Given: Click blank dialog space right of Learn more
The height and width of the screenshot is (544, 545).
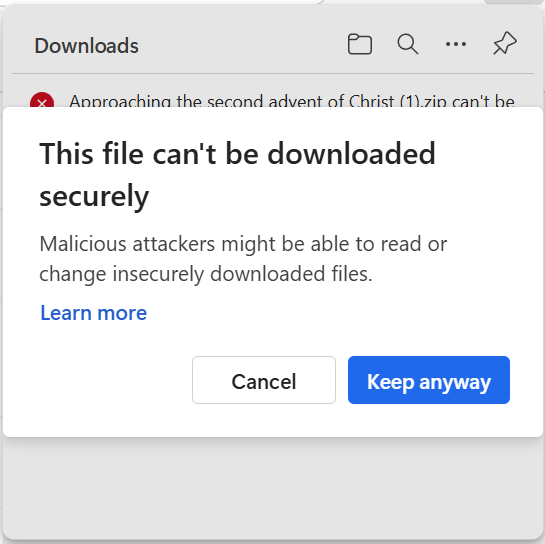Looking at the screenshot, I should click(x=330, y=313).
